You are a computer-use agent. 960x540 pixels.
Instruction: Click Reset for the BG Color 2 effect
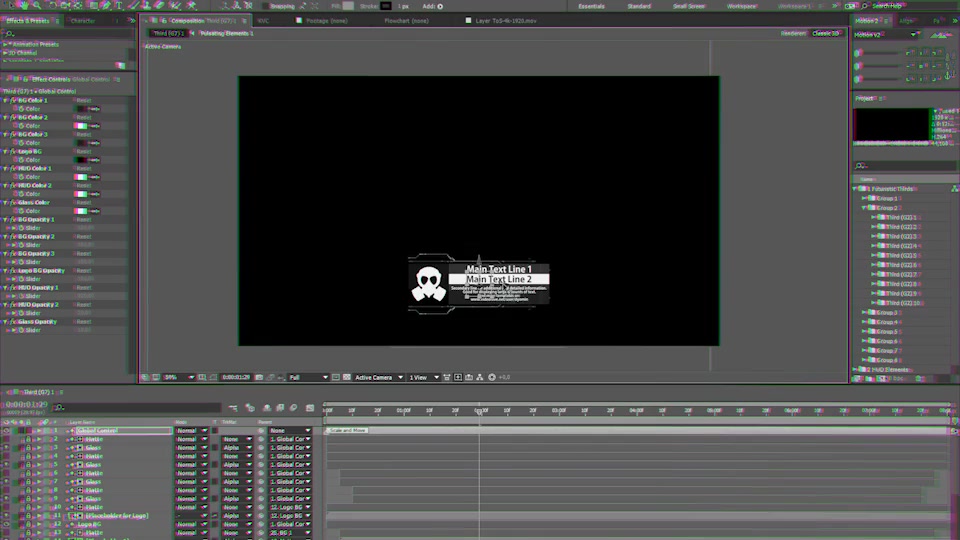(x=84, y=118)
